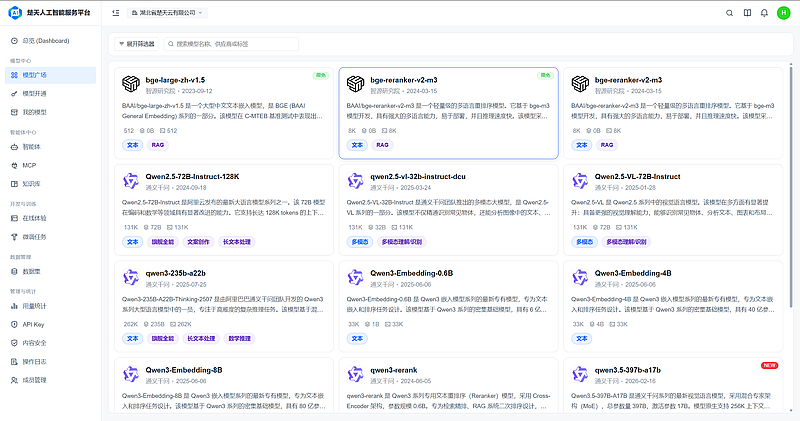Expand the 展开筛选器 filter panel
Screen dimensions: 800x421
click(x=136, y=44)
